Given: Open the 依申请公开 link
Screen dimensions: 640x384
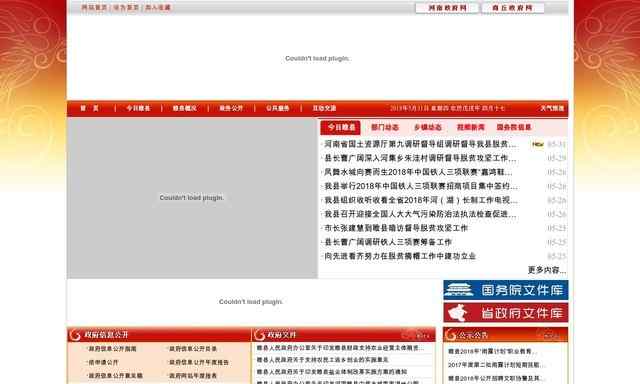Looking at the screenshot, I should pyautogui.click(x=103, y=362).
